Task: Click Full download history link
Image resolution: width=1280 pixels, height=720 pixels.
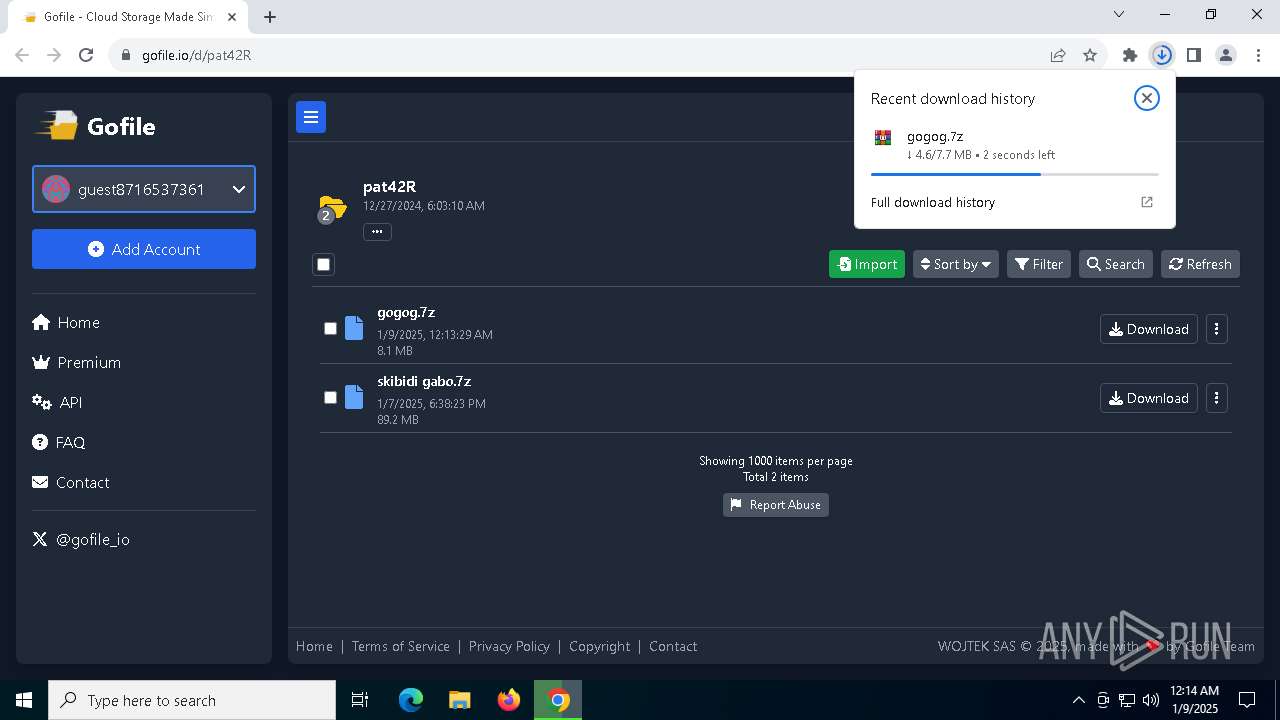Action: coord(933,202)
